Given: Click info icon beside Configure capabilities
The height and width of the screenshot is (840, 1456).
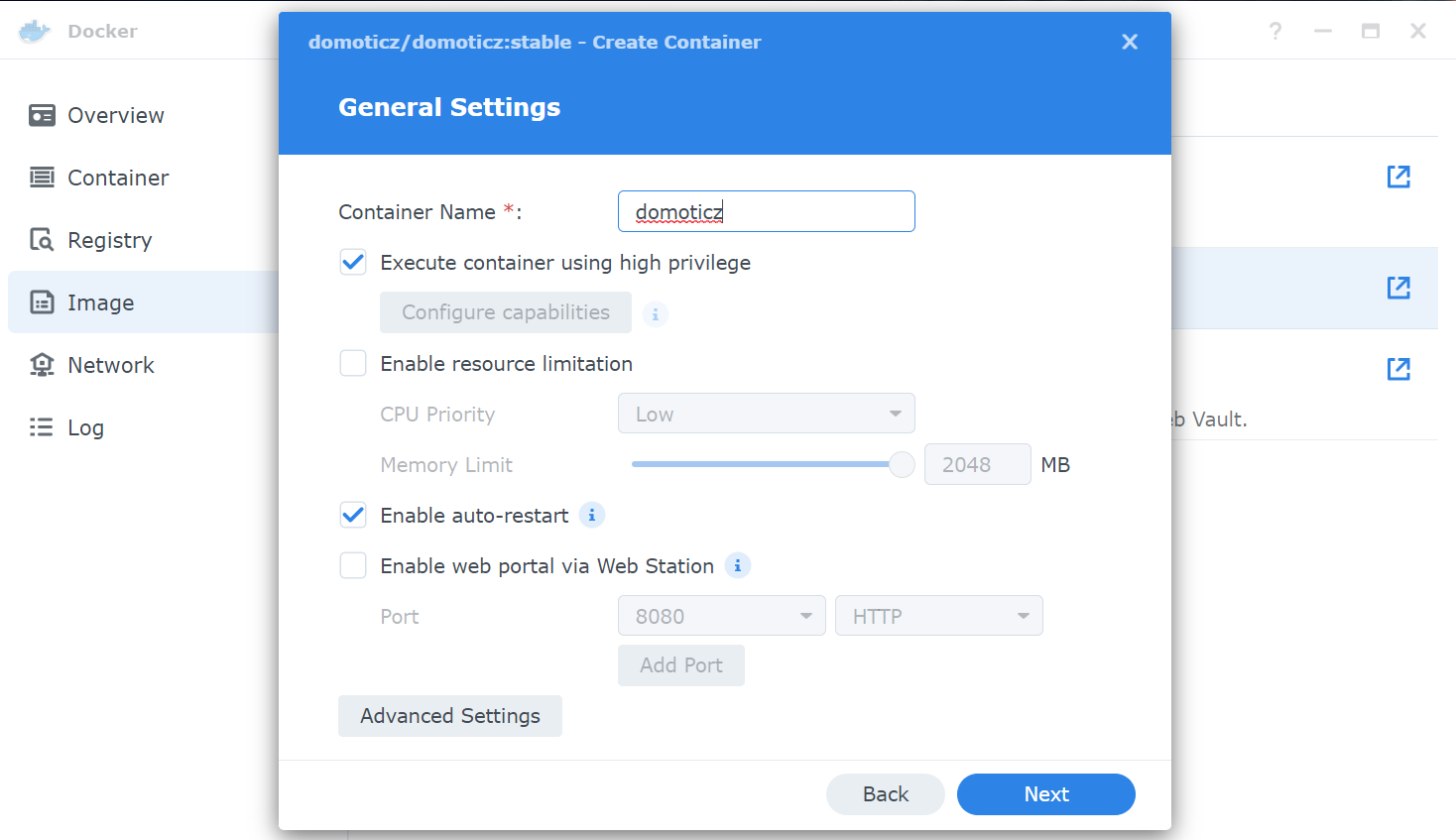Looking at the screenshot, I should coord(656,314).
